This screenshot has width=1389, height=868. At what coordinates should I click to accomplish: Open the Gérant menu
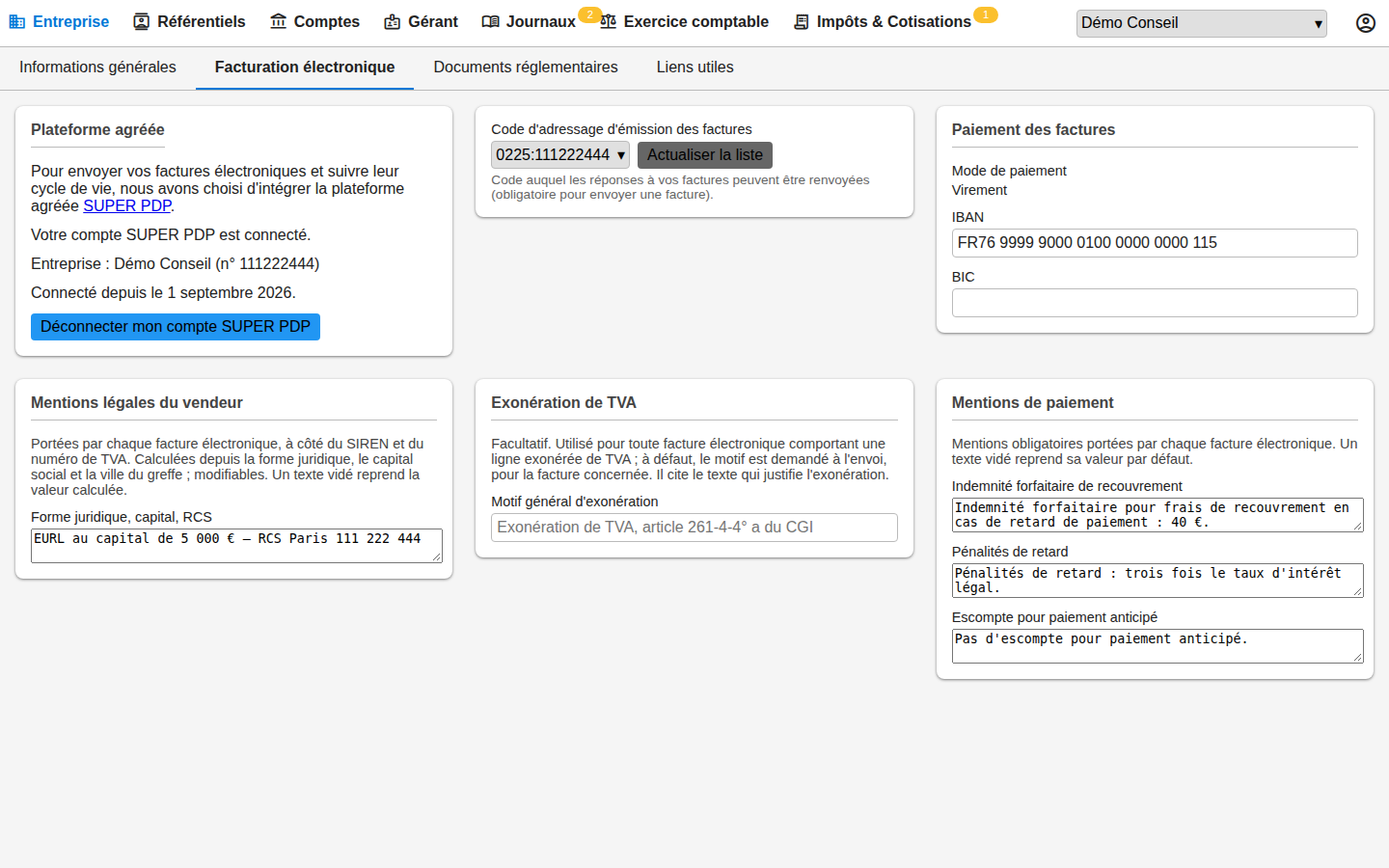click(421, 21)
